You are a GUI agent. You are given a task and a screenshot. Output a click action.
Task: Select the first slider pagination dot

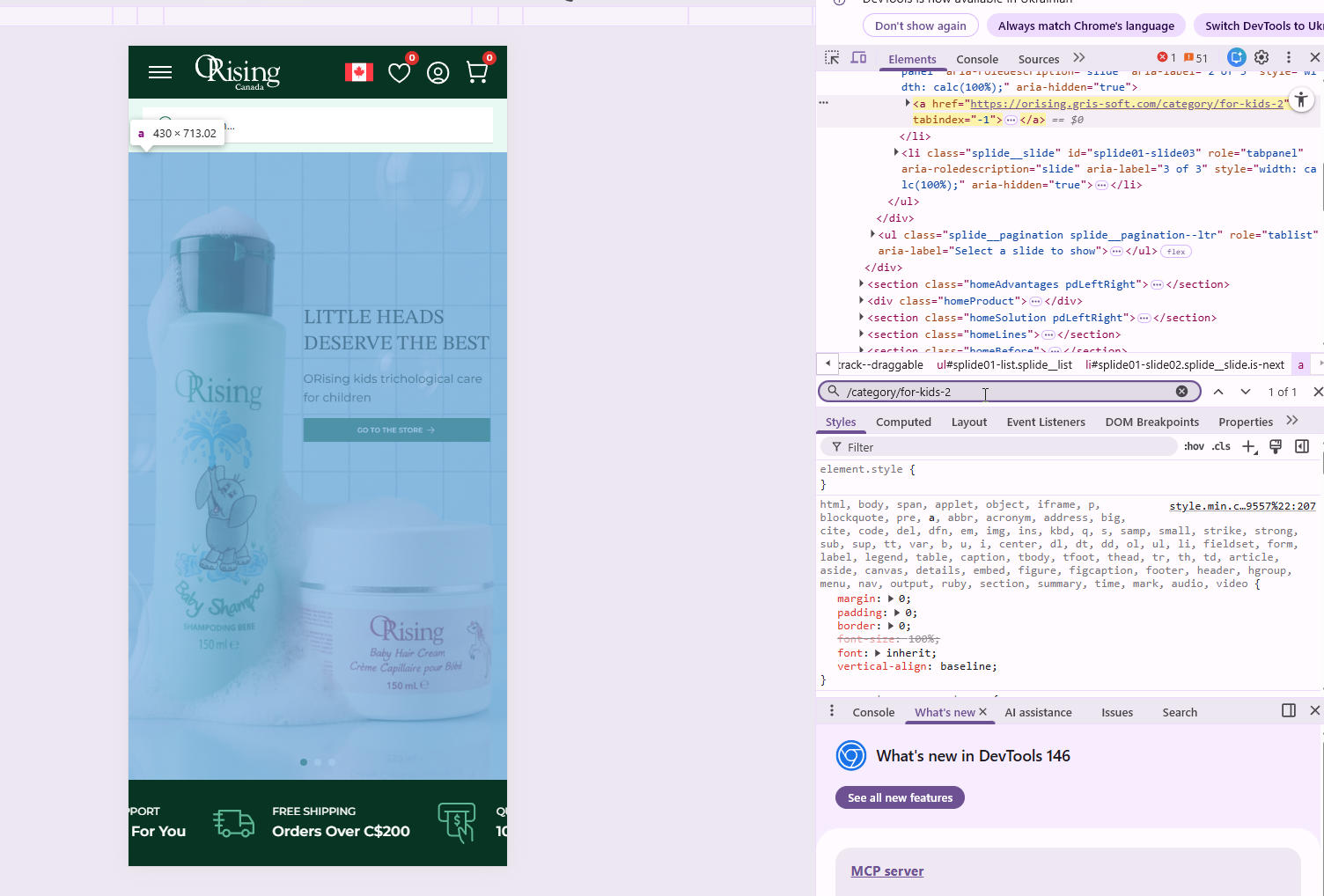pyautogui.click(x=304, y=762)
